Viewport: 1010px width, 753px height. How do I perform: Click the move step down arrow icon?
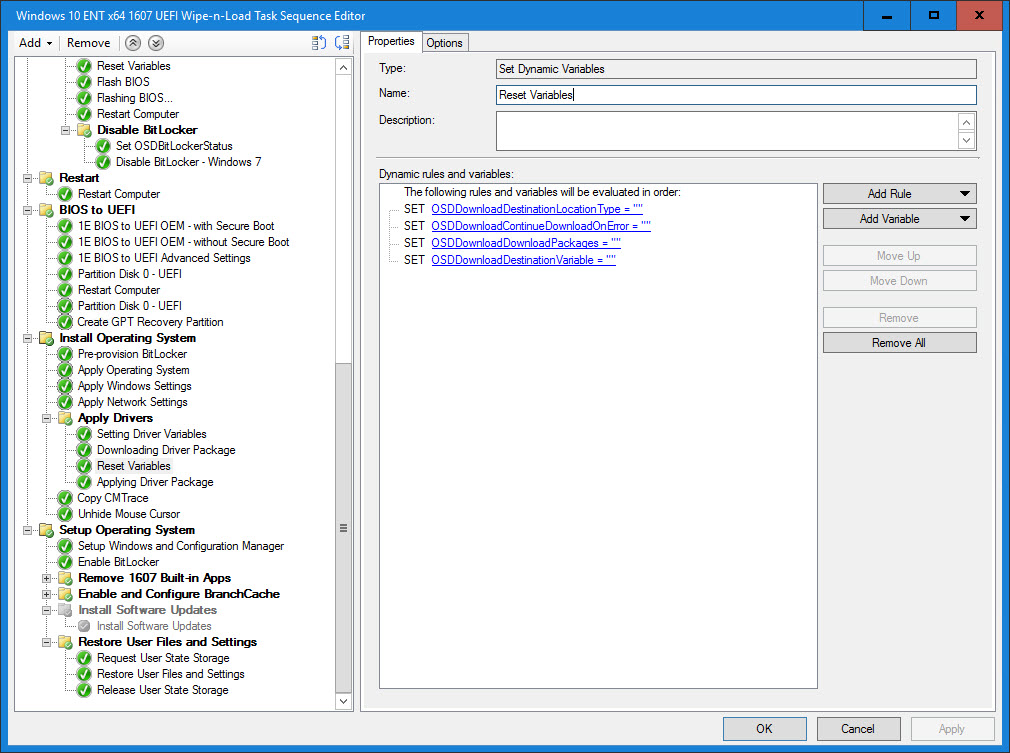pos(155,43)
